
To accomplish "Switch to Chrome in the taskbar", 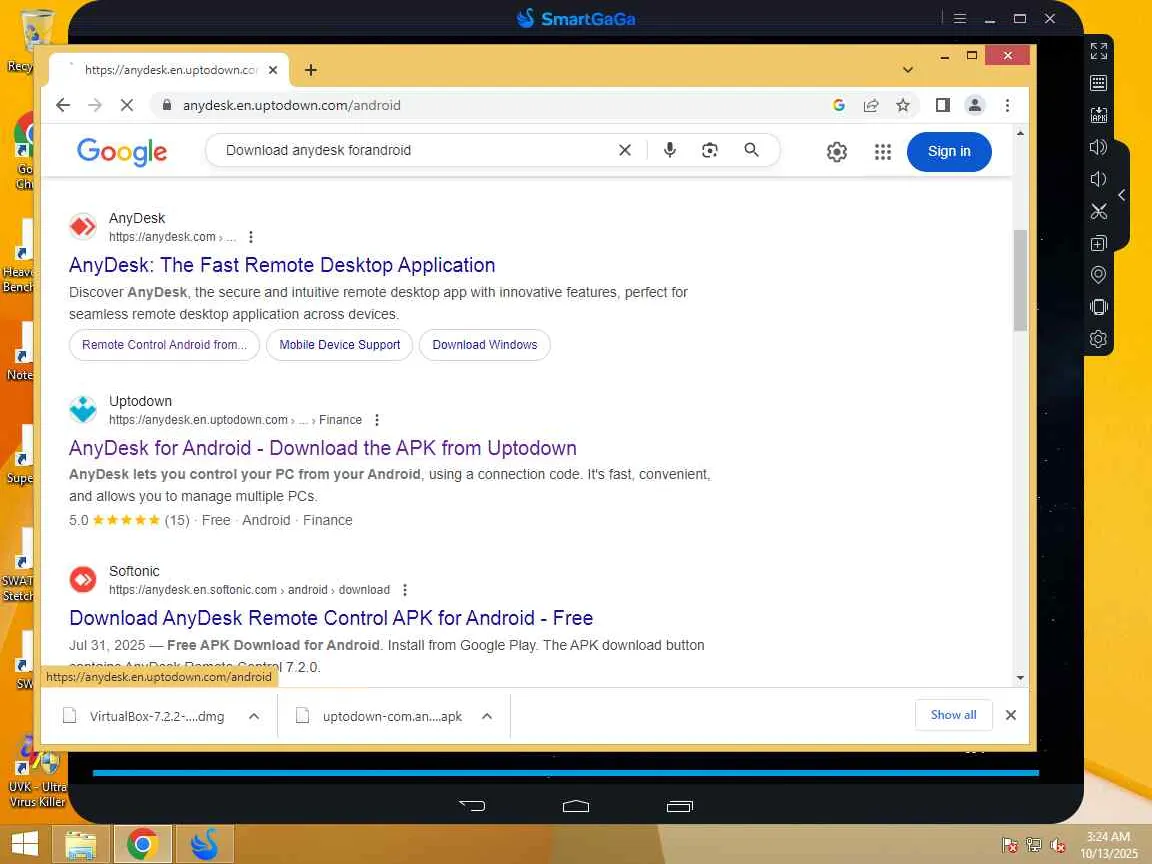I will [x=143, y=844].
